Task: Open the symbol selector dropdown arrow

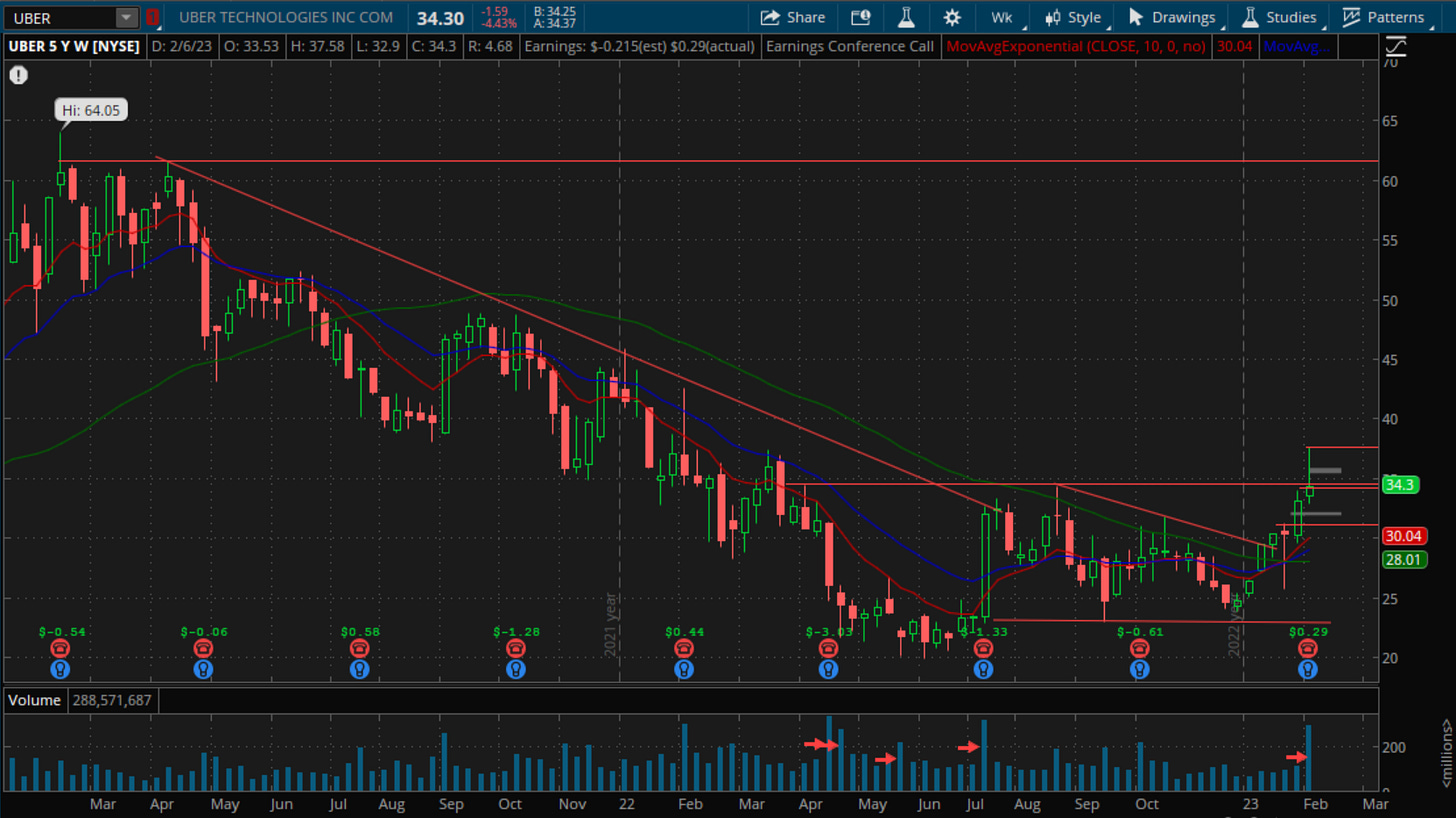Action: pos(126,17)
